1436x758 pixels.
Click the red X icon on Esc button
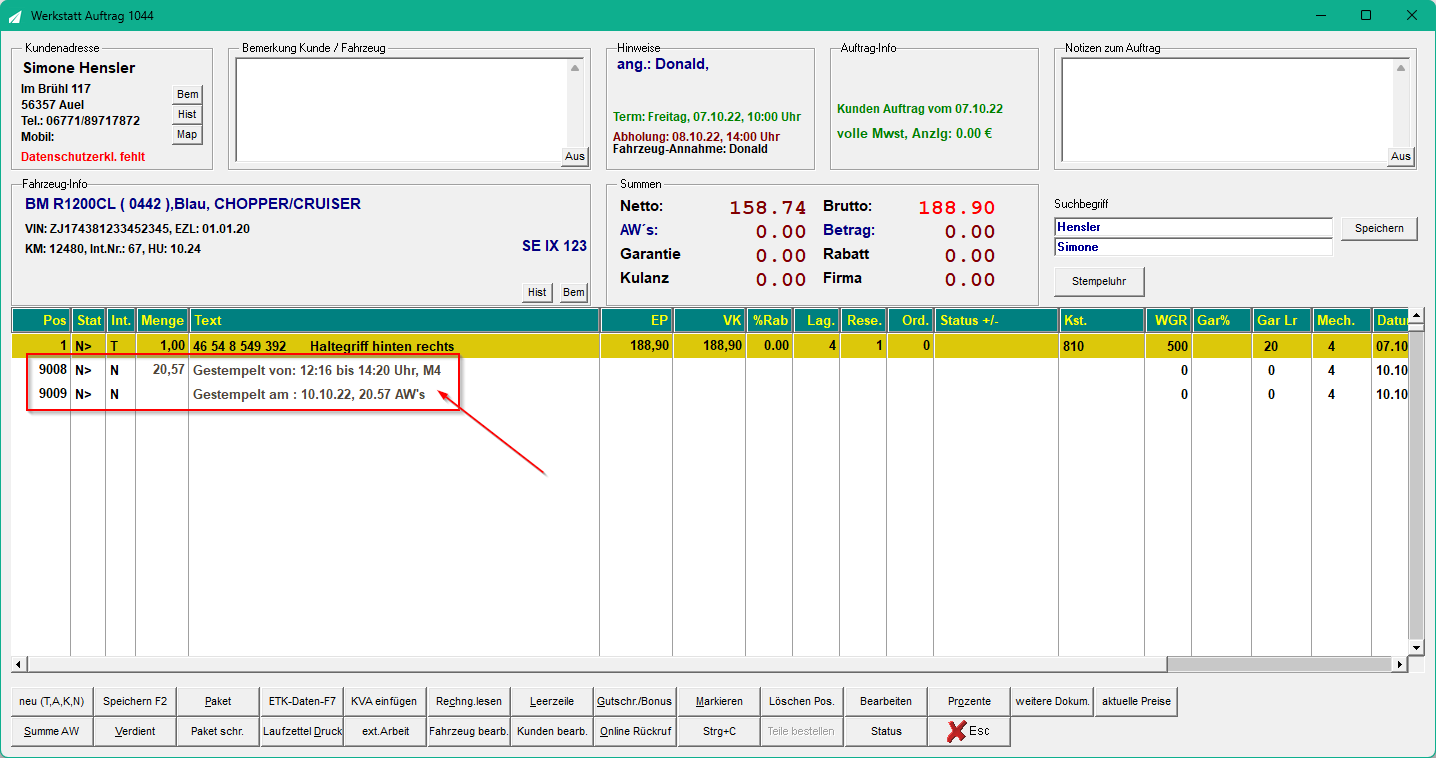click(x=955, y=731)
